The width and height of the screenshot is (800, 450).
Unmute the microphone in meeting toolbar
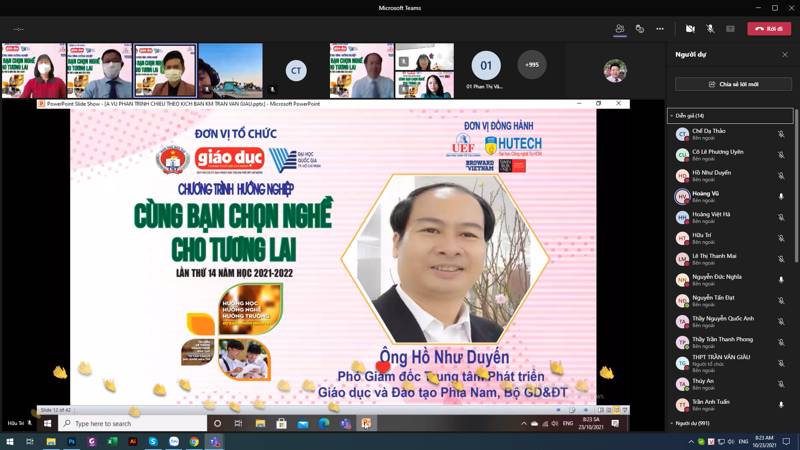[x=710, y=29]
